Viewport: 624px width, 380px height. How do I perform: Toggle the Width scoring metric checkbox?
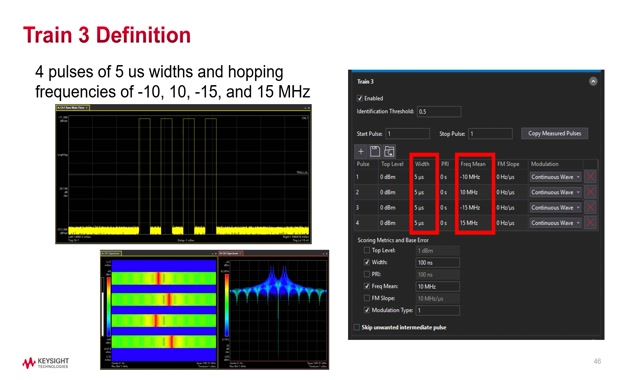point(367,262)
